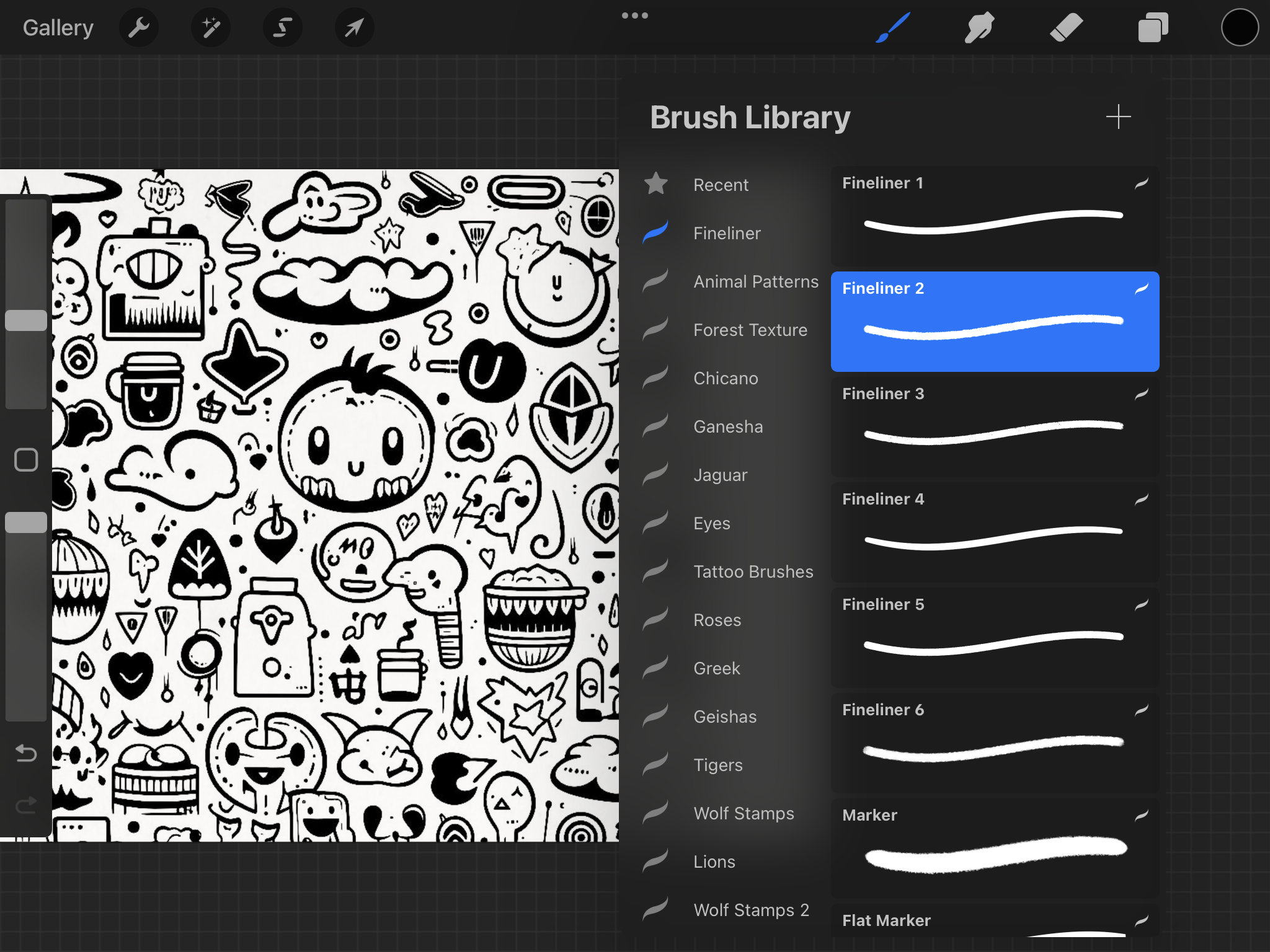Tap the brush-type icon on Fineliner 1
The width and height of the screenshot is (1270, 952).
click(x=1142, y=183)
